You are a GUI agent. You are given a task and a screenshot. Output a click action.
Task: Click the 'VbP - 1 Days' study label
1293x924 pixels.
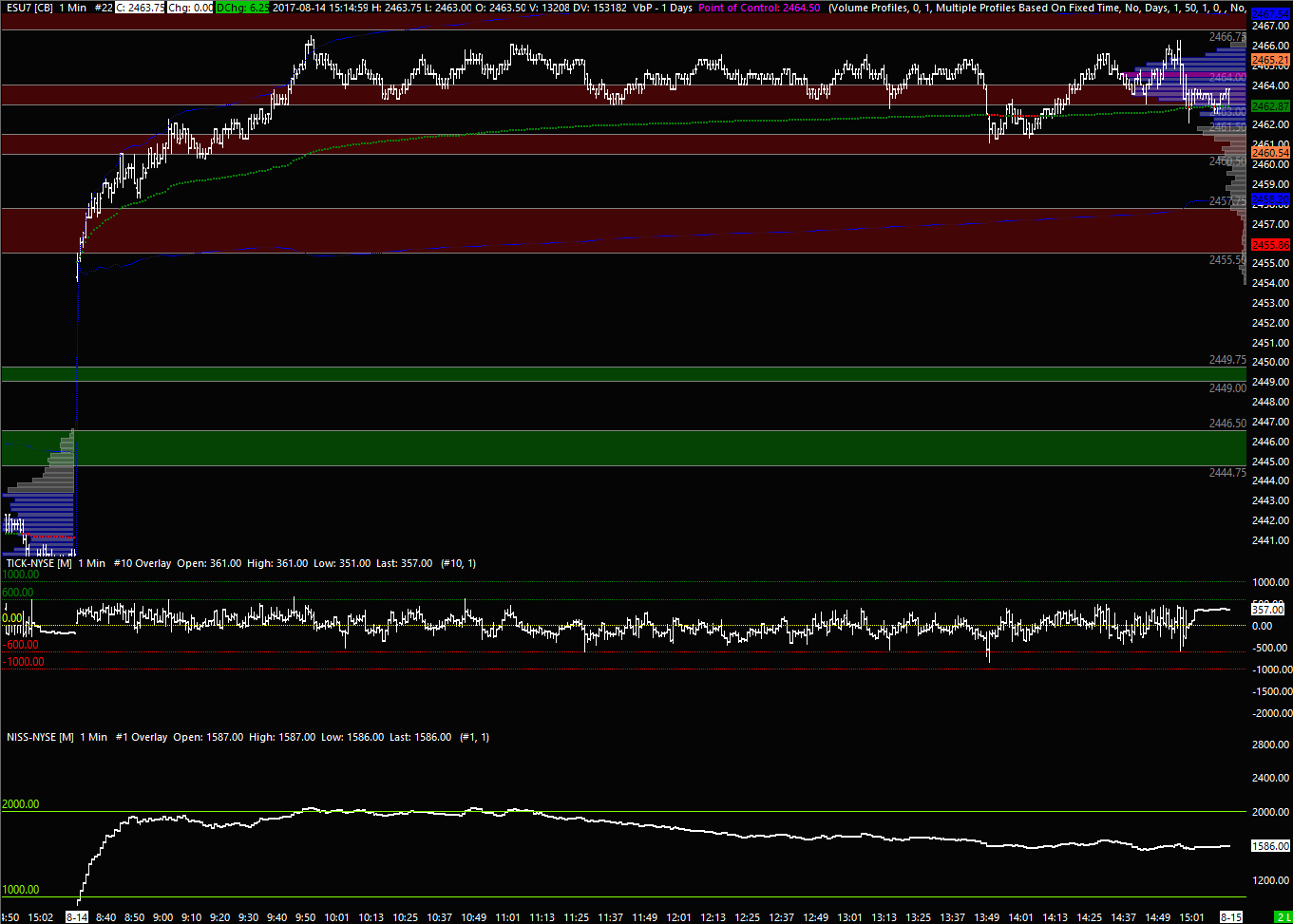click(x=662, y=8)
